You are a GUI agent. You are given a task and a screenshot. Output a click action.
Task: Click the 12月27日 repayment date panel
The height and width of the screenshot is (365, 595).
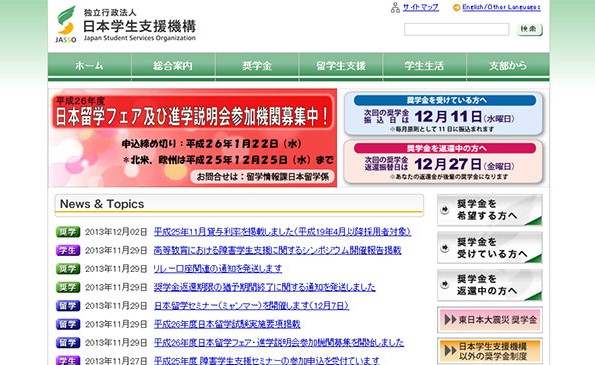pos(444,162)
